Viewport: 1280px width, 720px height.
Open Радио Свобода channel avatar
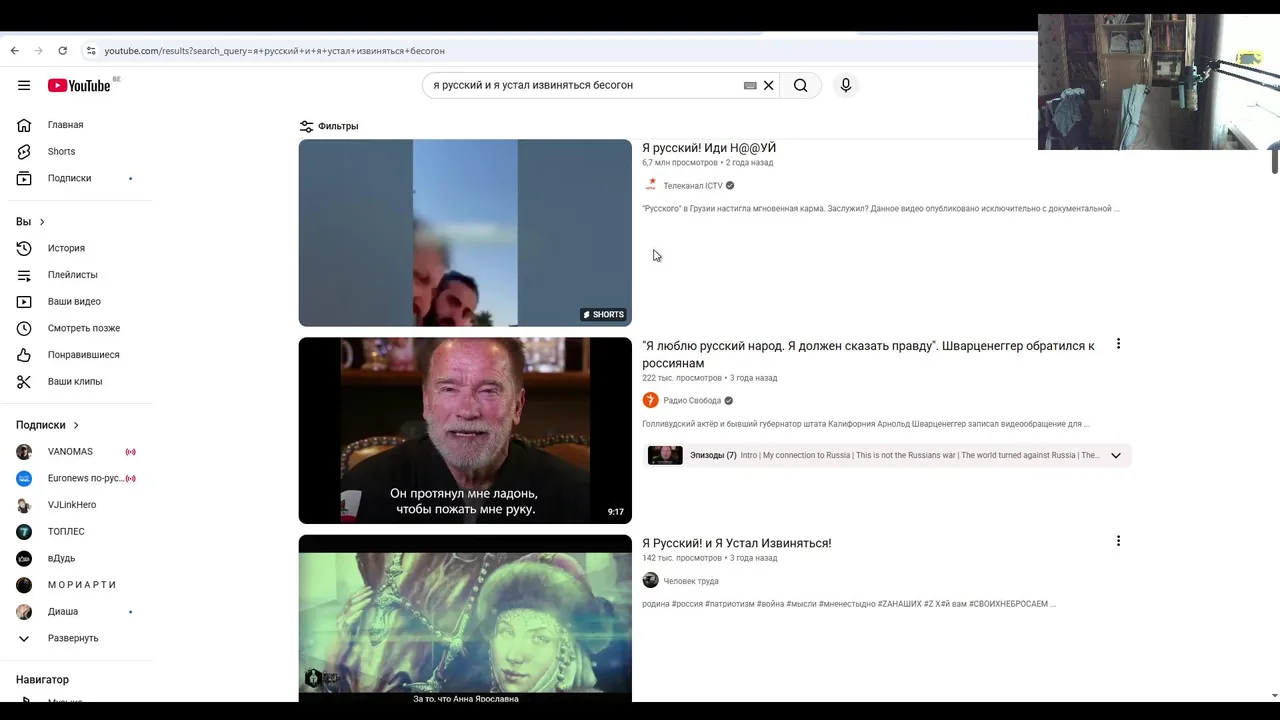[651, 400]
